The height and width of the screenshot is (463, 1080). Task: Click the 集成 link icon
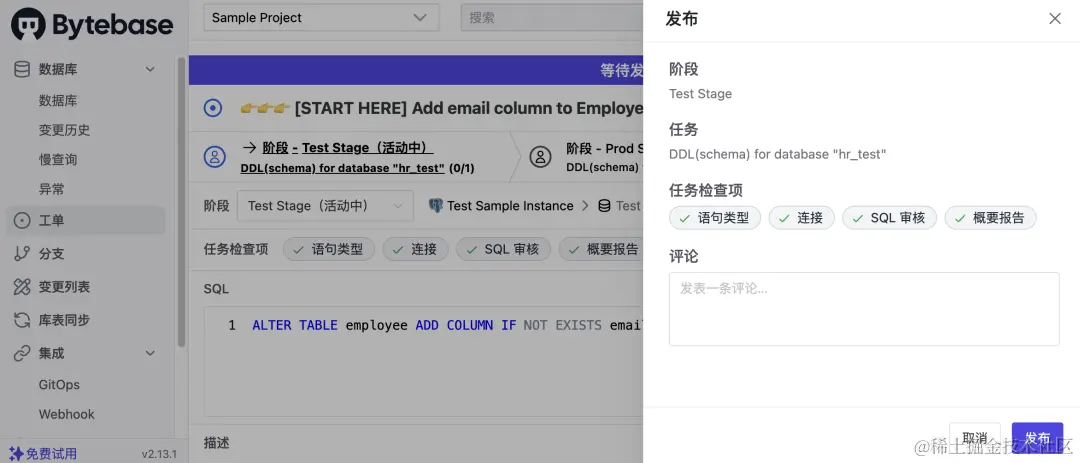[21, 353]
